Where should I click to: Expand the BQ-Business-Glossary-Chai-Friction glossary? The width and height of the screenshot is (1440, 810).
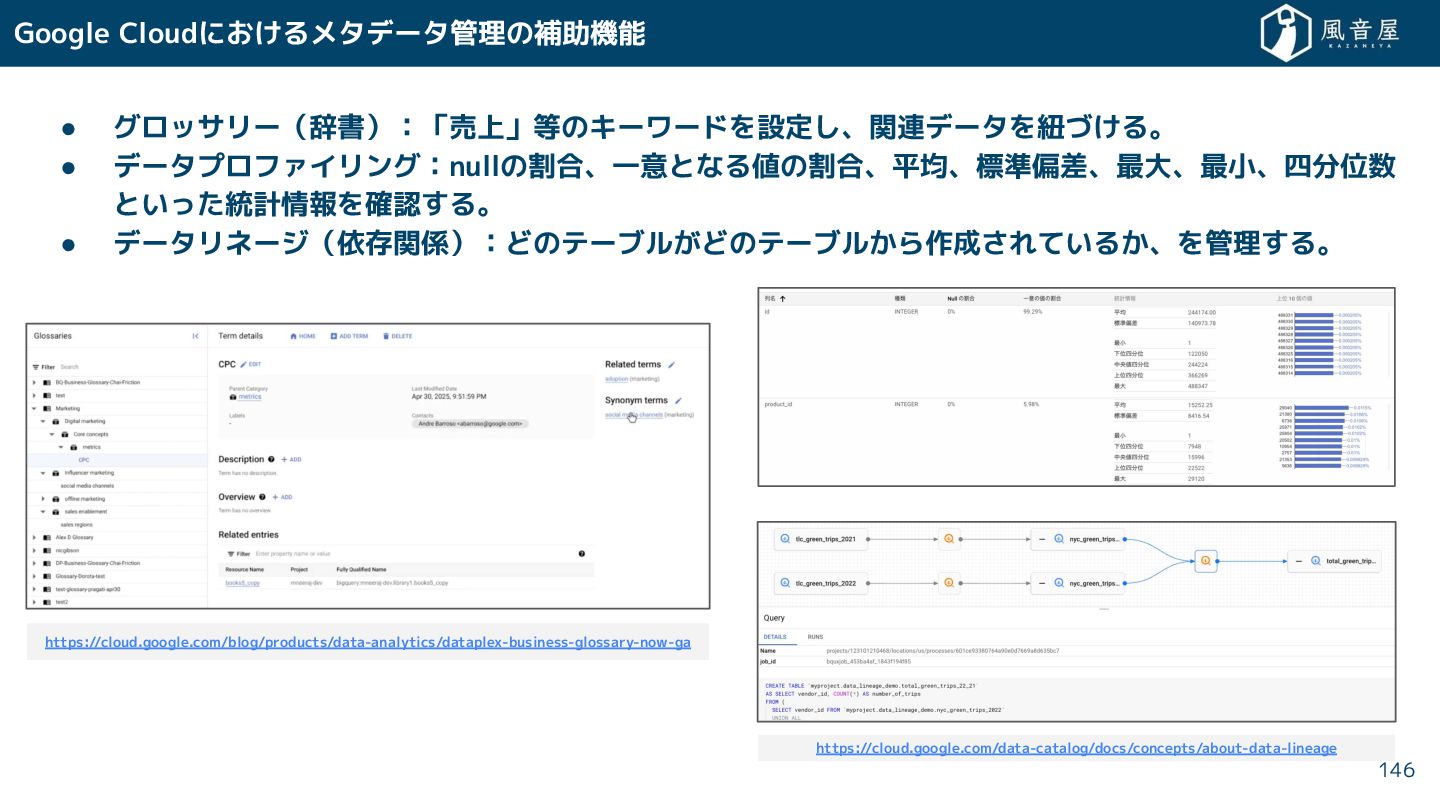pos(34,382)
